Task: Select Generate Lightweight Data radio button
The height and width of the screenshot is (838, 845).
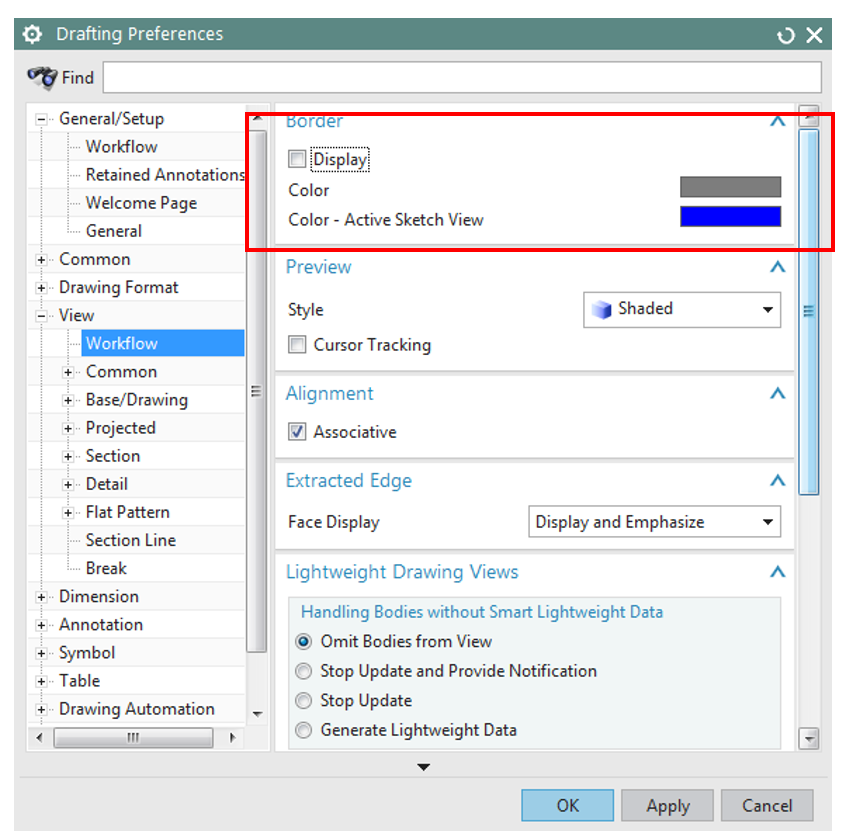Action: click(x=303, y=730)
